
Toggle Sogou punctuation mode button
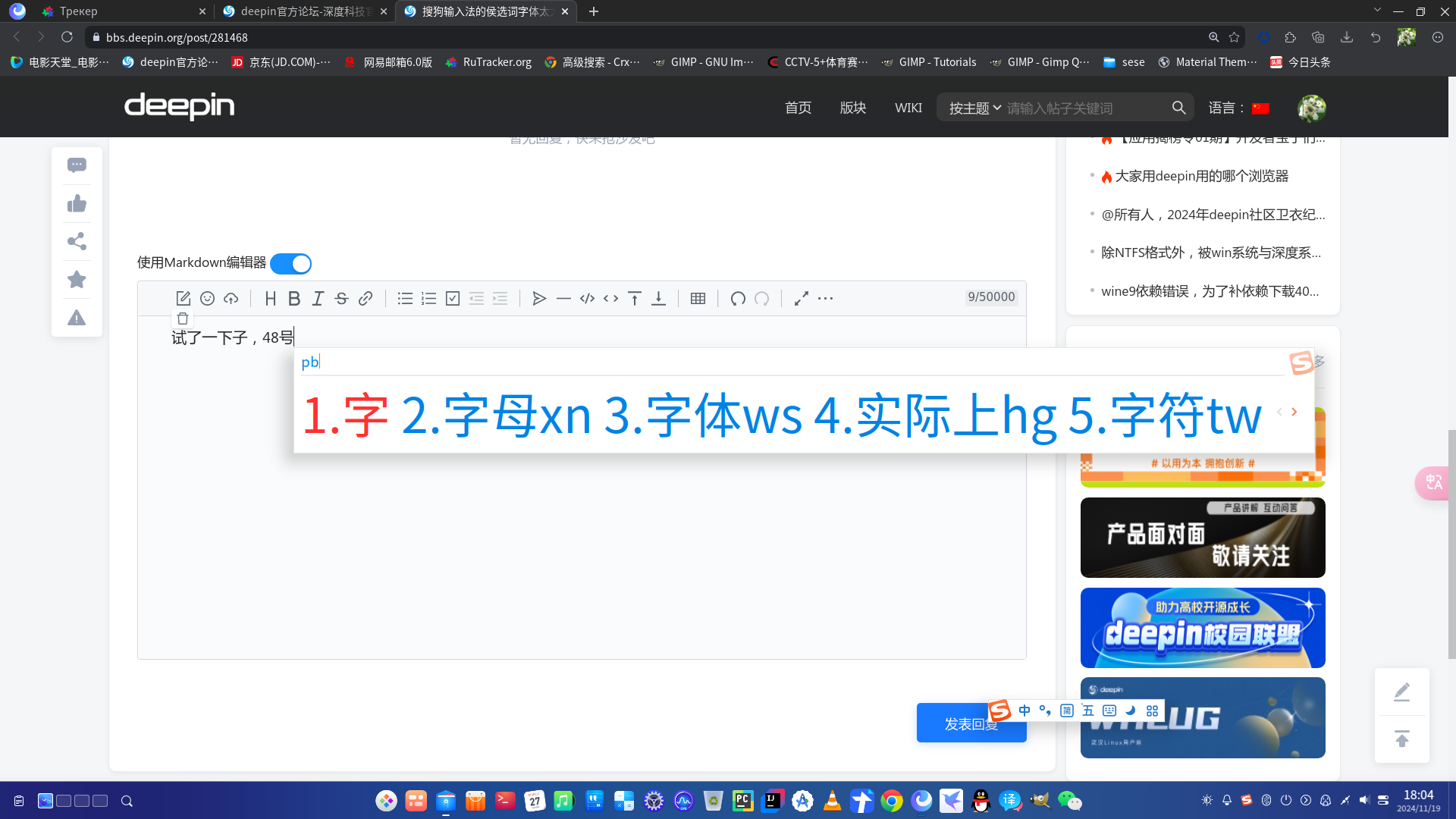[1045, 711]
